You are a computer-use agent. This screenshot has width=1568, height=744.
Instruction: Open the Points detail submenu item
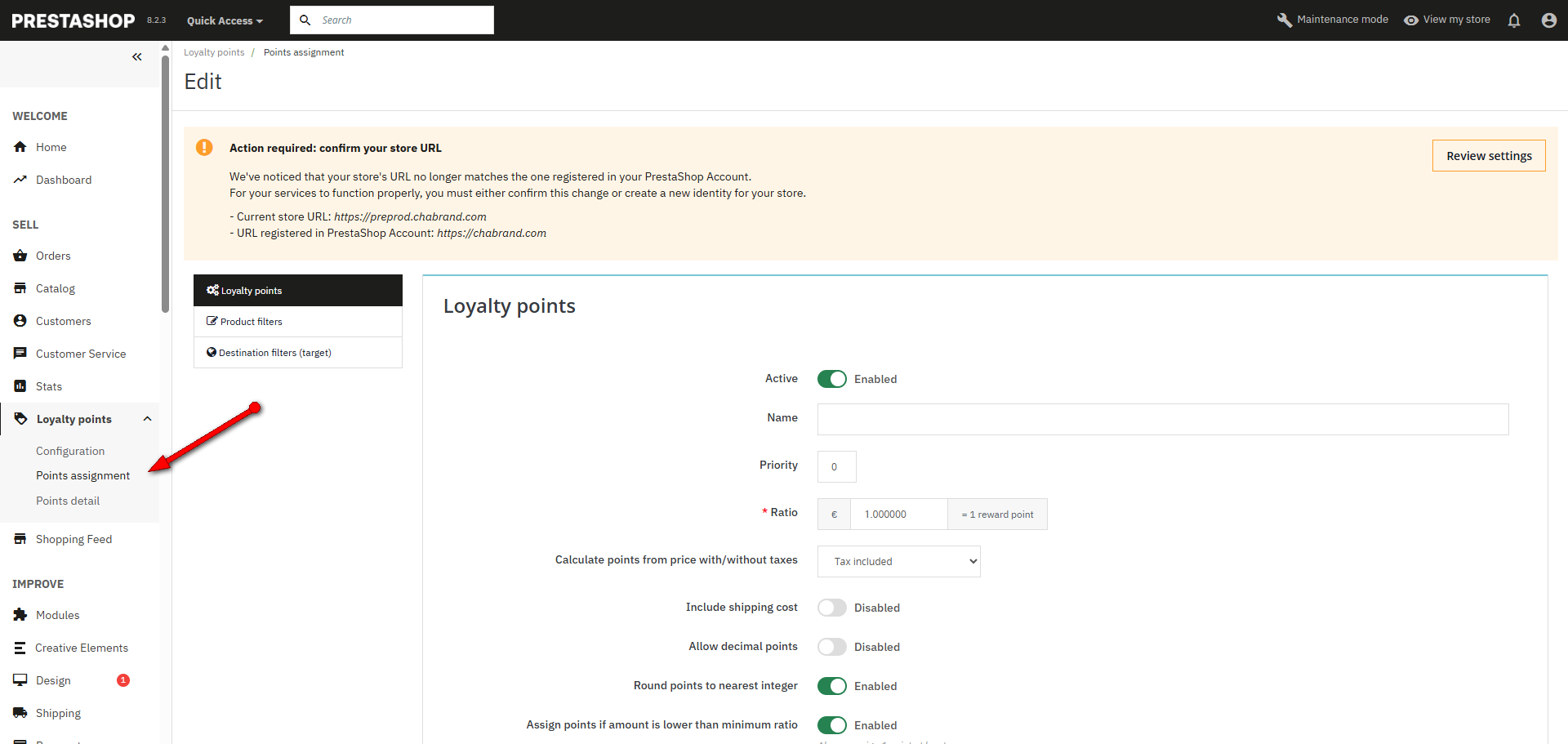point(68,501)
